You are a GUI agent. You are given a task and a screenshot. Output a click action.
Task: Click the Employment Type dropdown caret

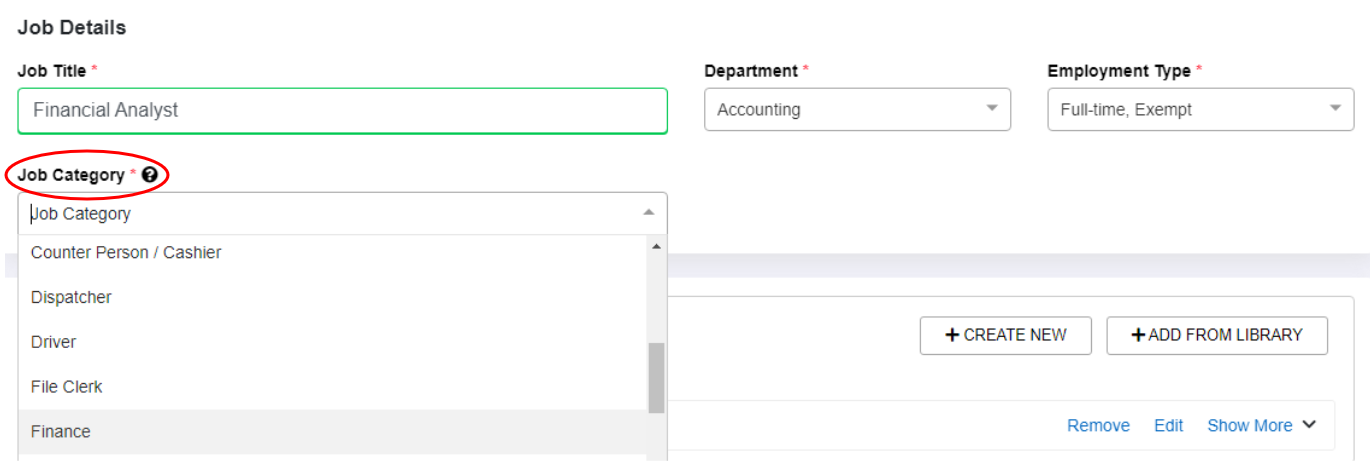click(x=1335, y=108)
